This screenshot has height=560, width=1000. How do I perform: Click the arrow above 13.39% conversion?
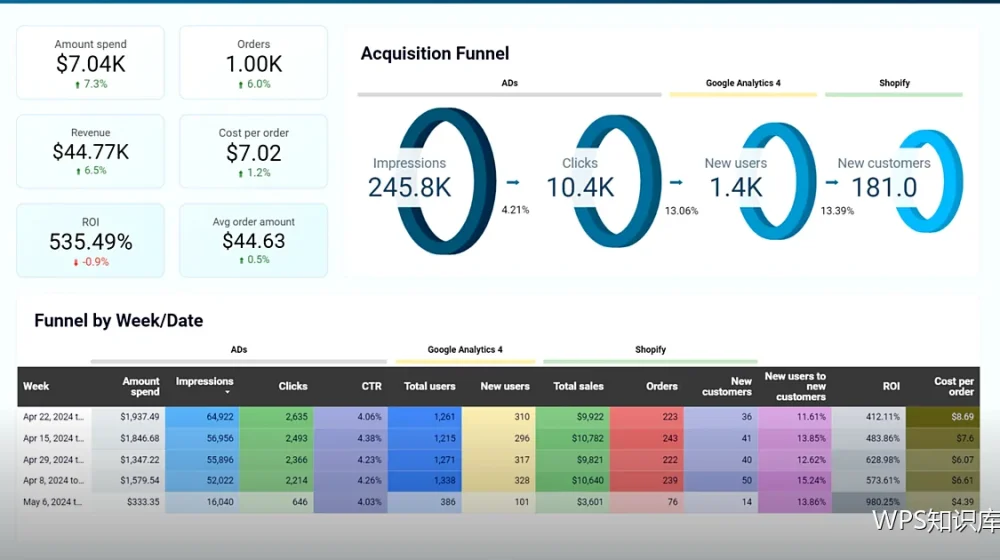(x=832, y=182)
